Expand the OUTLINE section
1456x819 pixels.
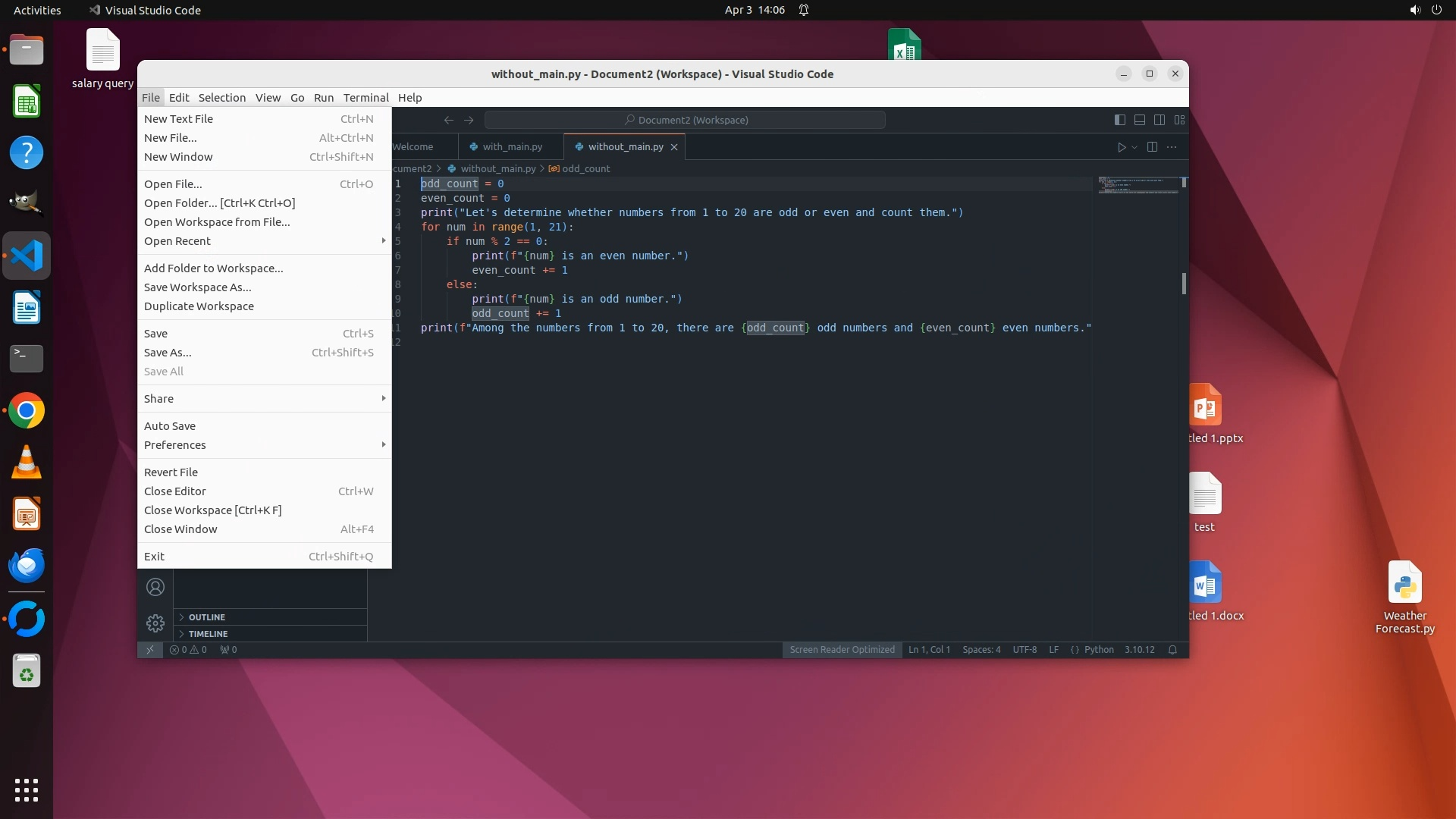point(207,617)
